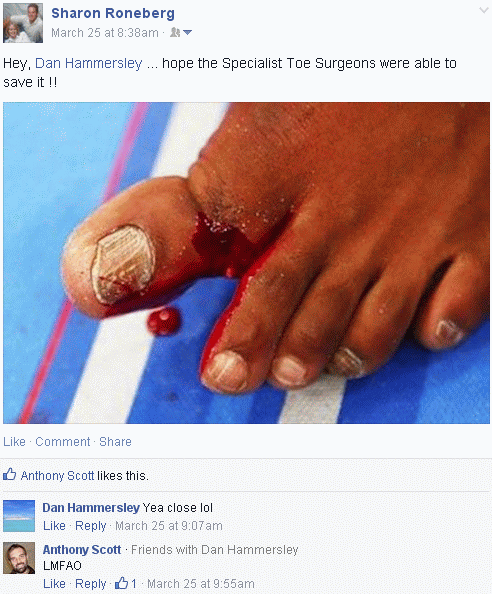Like Sharon's post
492x594 pixels.
(x=14, y=442)
